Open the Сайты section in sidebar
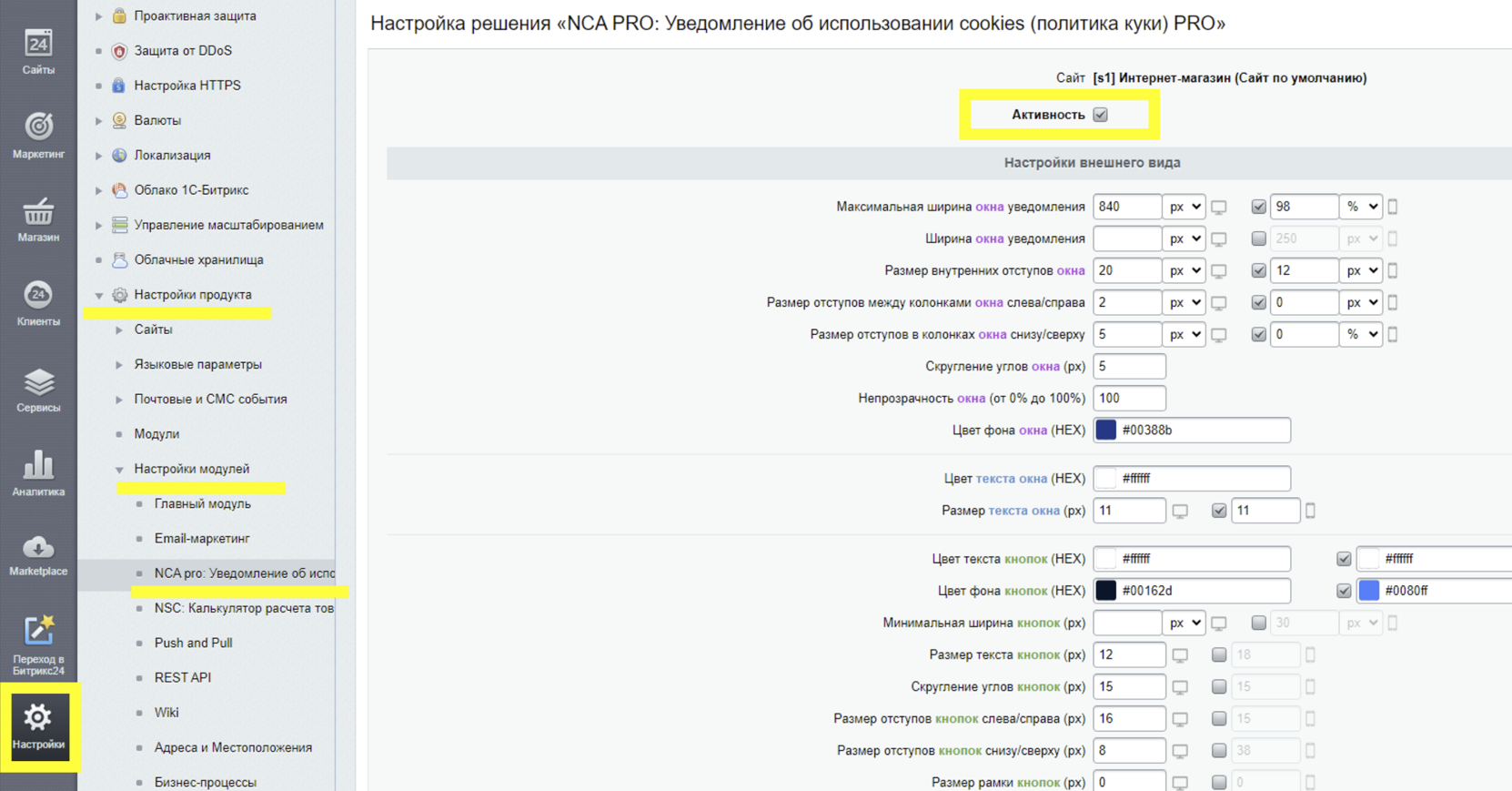 pos(38,52)
